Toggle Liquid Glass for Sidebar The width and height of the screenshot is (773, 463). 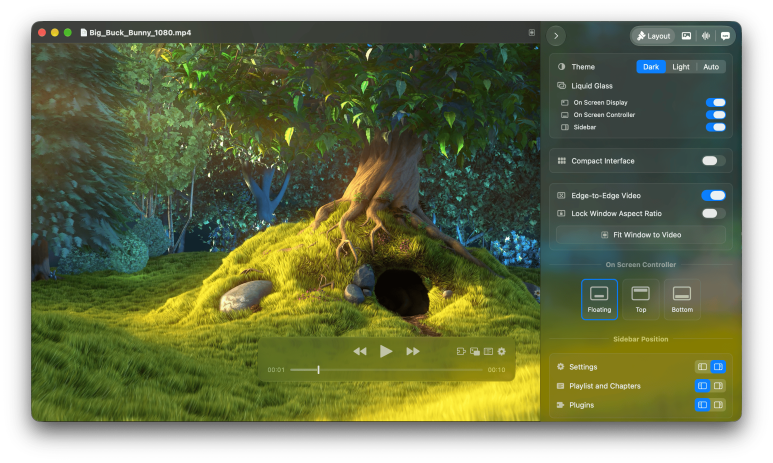click(715, 127)
